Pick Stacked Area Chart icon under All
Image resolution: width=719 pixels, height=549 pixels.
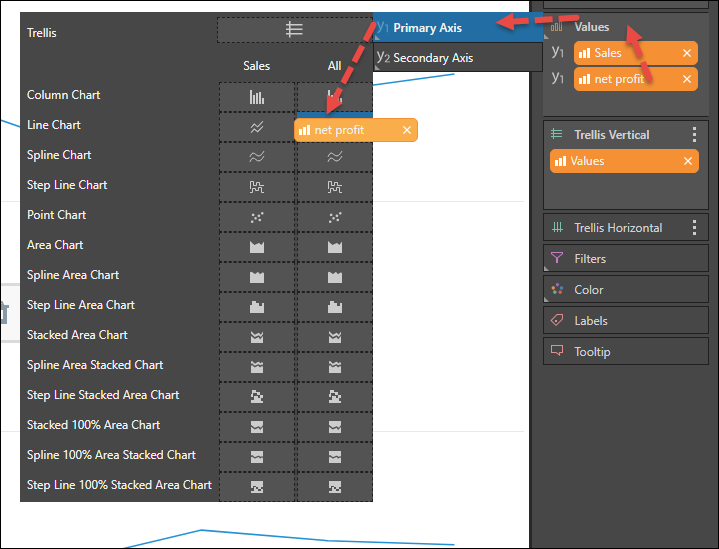pyautogui.click(x=335, y=337)
